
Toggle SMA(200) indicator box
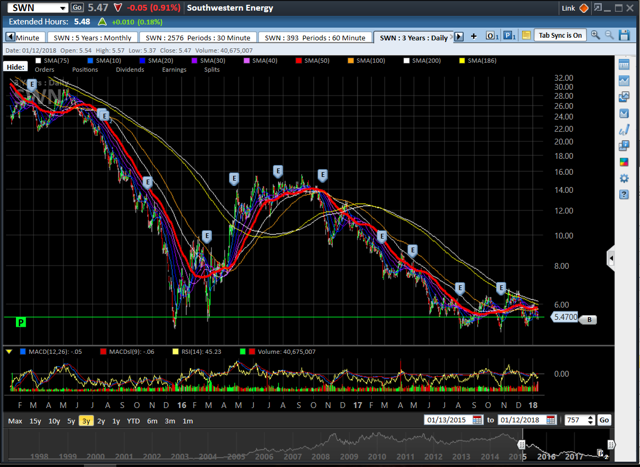[407, 60]
